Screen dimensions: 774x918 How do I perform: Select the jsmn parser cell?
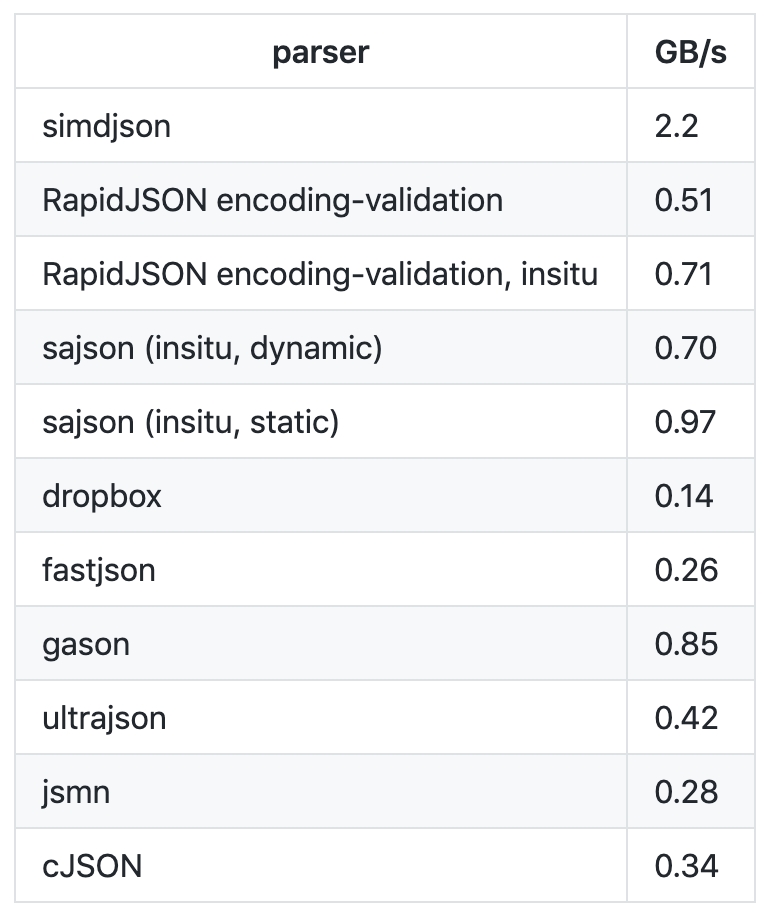[x=76, y=792]
